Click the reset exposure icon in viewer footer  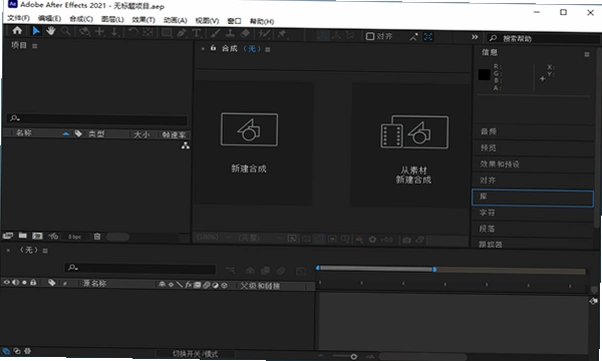click(x=372, y=239)
